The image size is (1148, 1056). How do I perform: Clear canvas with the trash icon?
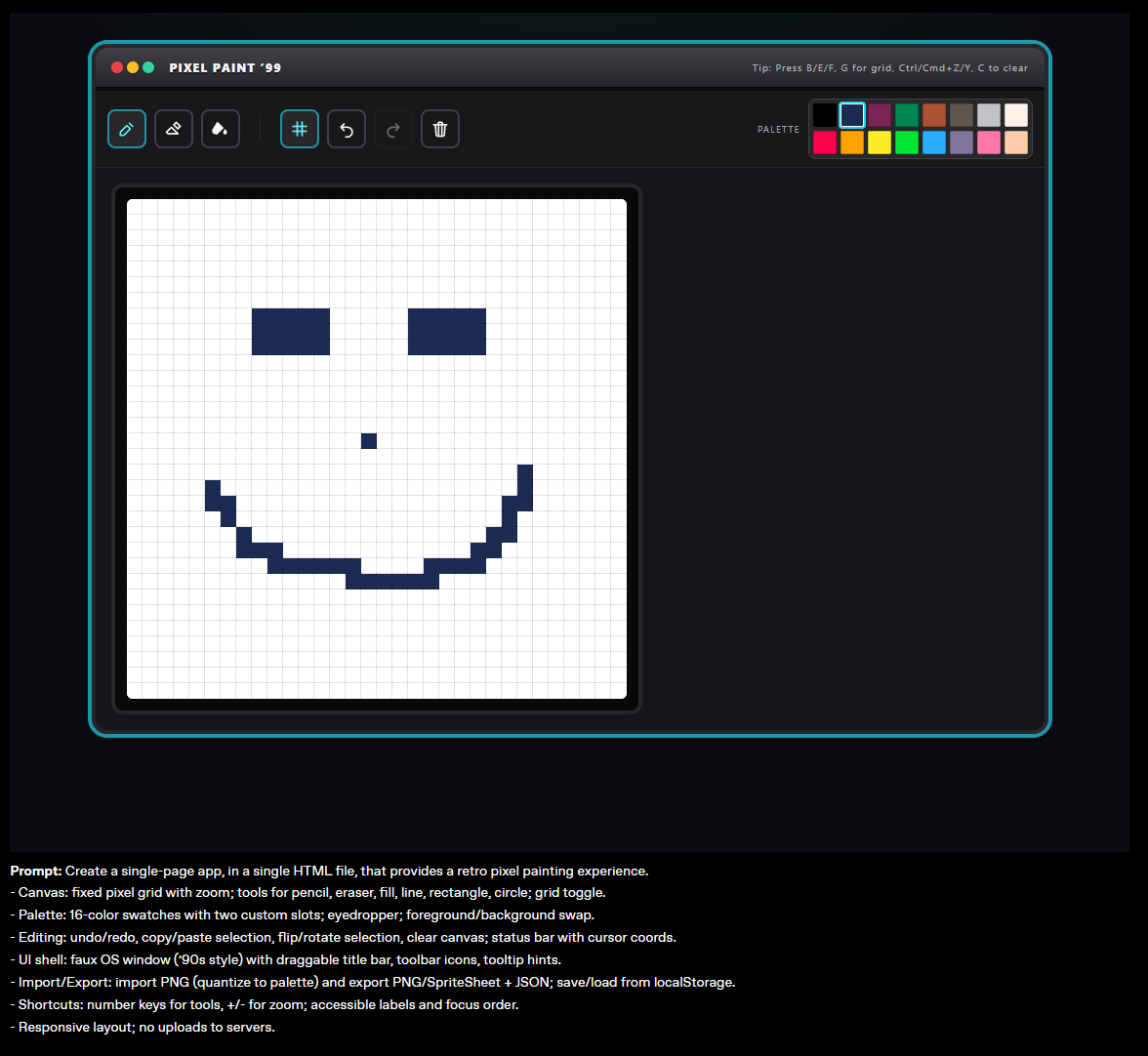(x=440, y=129)
